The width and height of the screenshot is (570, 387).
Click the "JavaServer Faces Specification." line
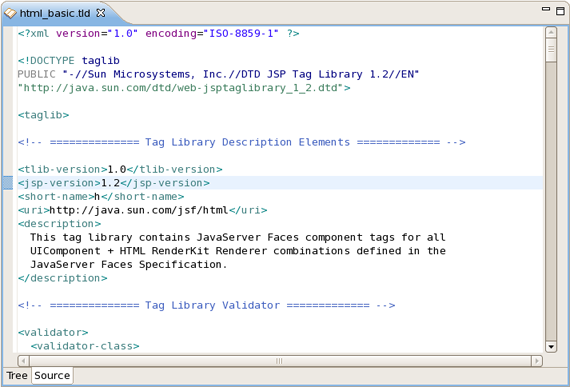[x=129, y=265]
